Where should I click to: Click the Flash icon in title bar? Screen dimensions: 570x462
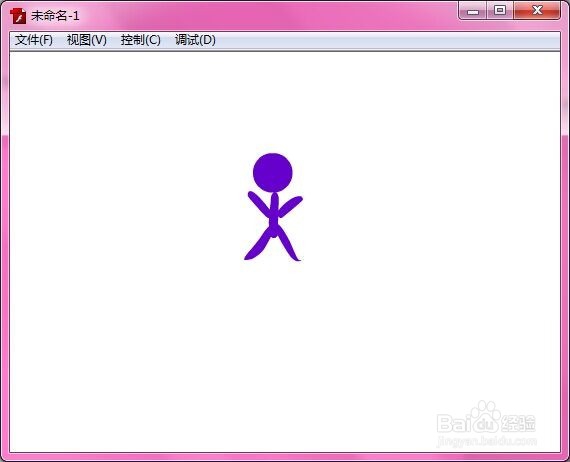(x=18, y=16)
